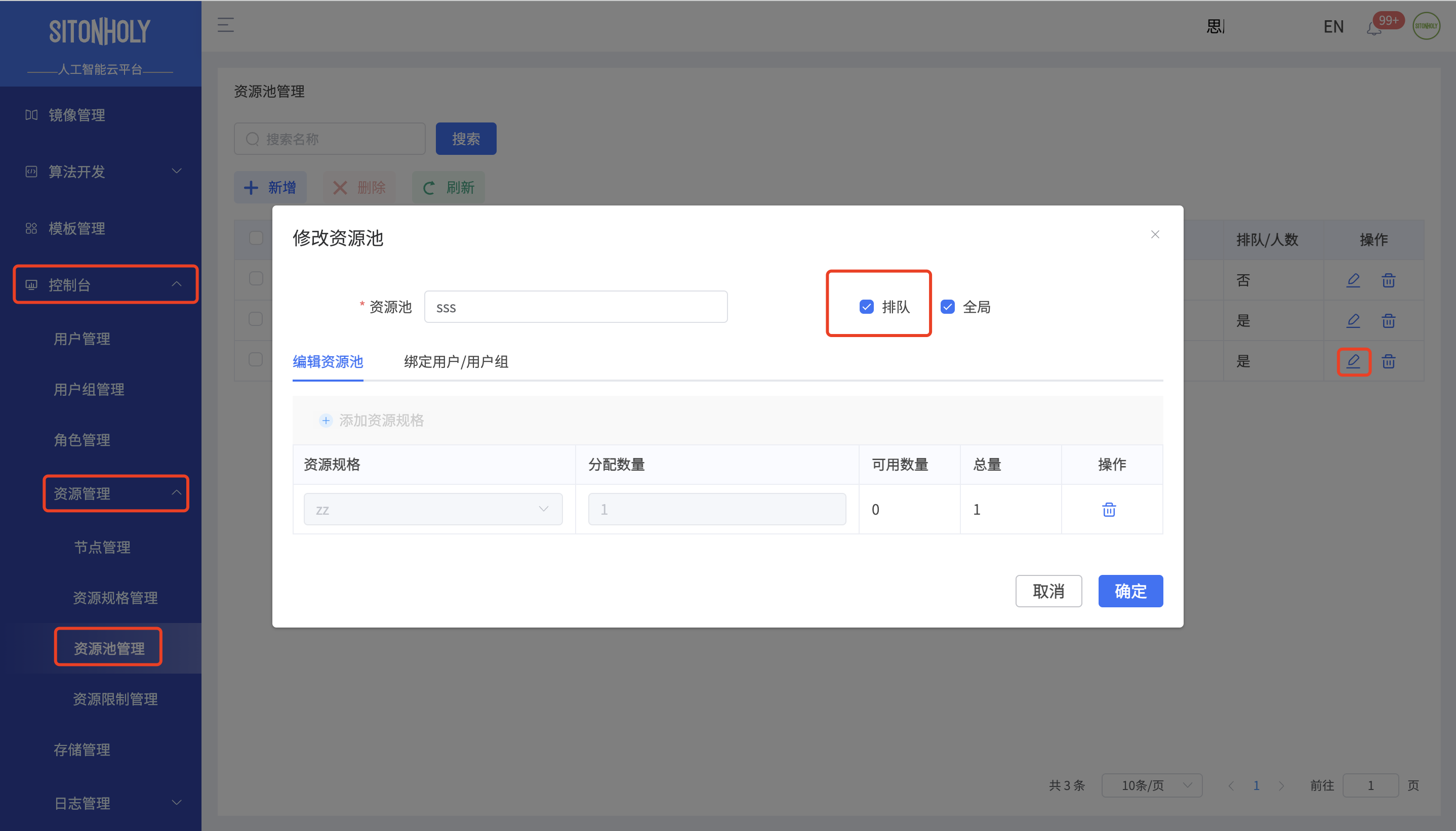
Task: Click the 控制台 sidebar monitor icon
Action: (31, 285)
